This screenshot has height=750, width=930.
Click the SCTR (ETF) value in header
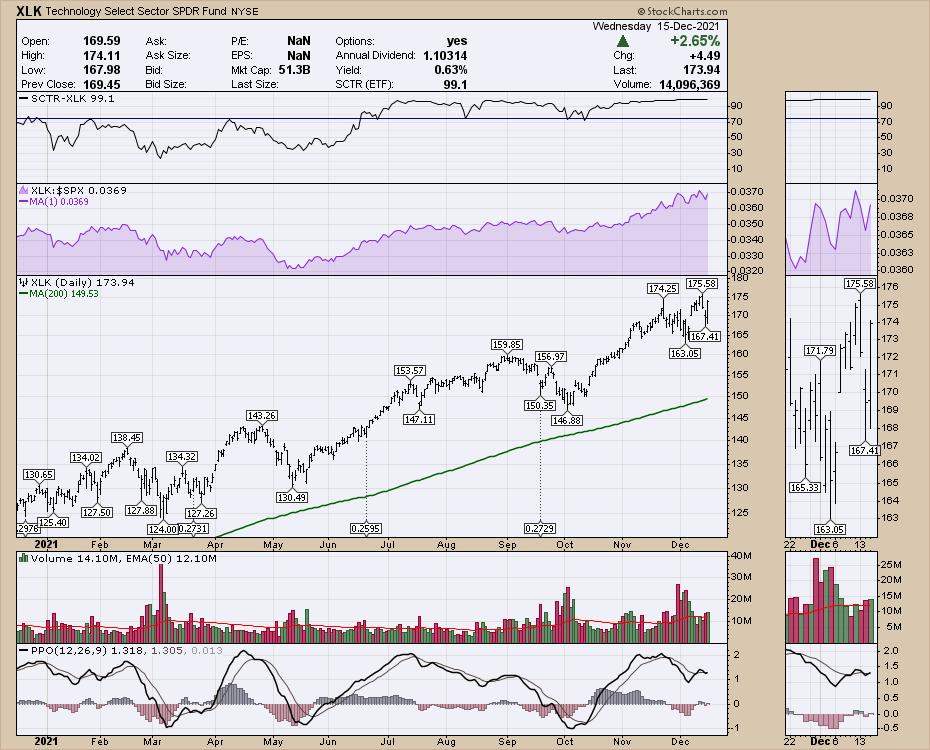[x=455, y=84]
